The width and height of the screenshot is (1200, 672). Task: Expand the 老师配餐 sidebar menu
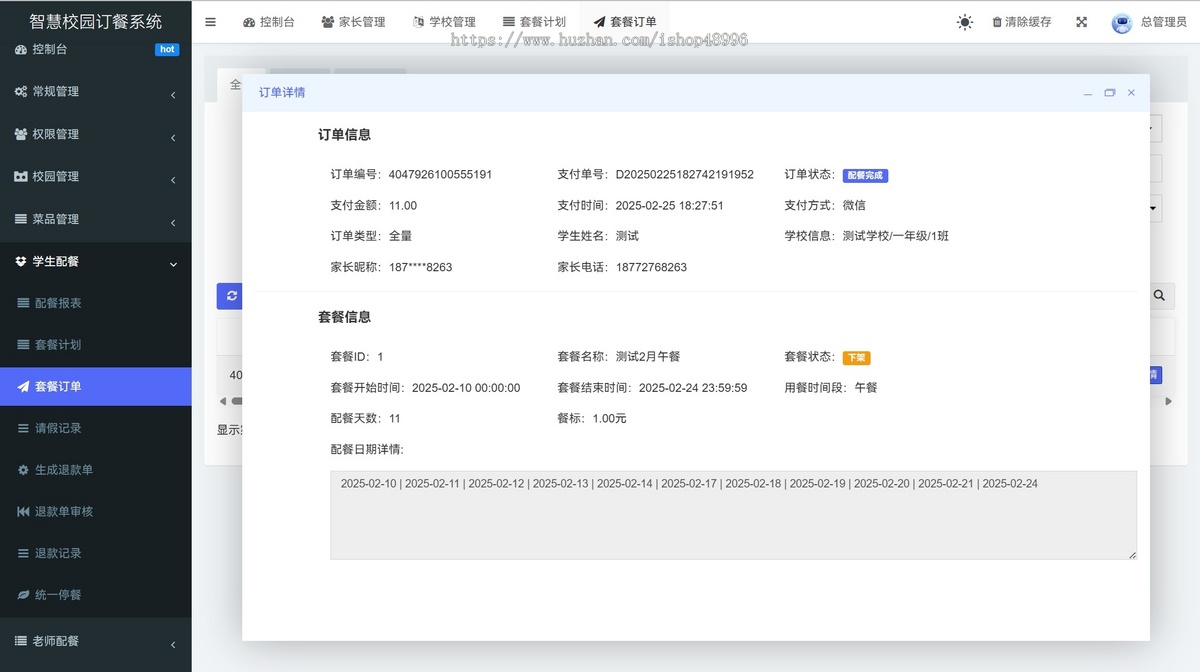pos(95,641)
